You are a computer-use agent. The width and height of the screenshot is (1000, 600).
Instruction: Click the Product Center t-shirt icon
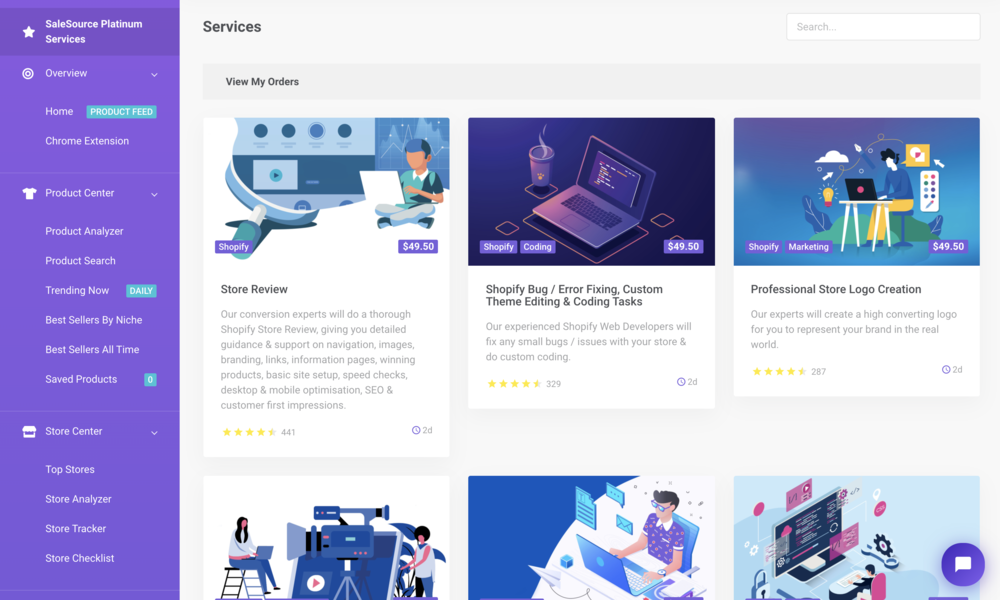tap(29, 193)
